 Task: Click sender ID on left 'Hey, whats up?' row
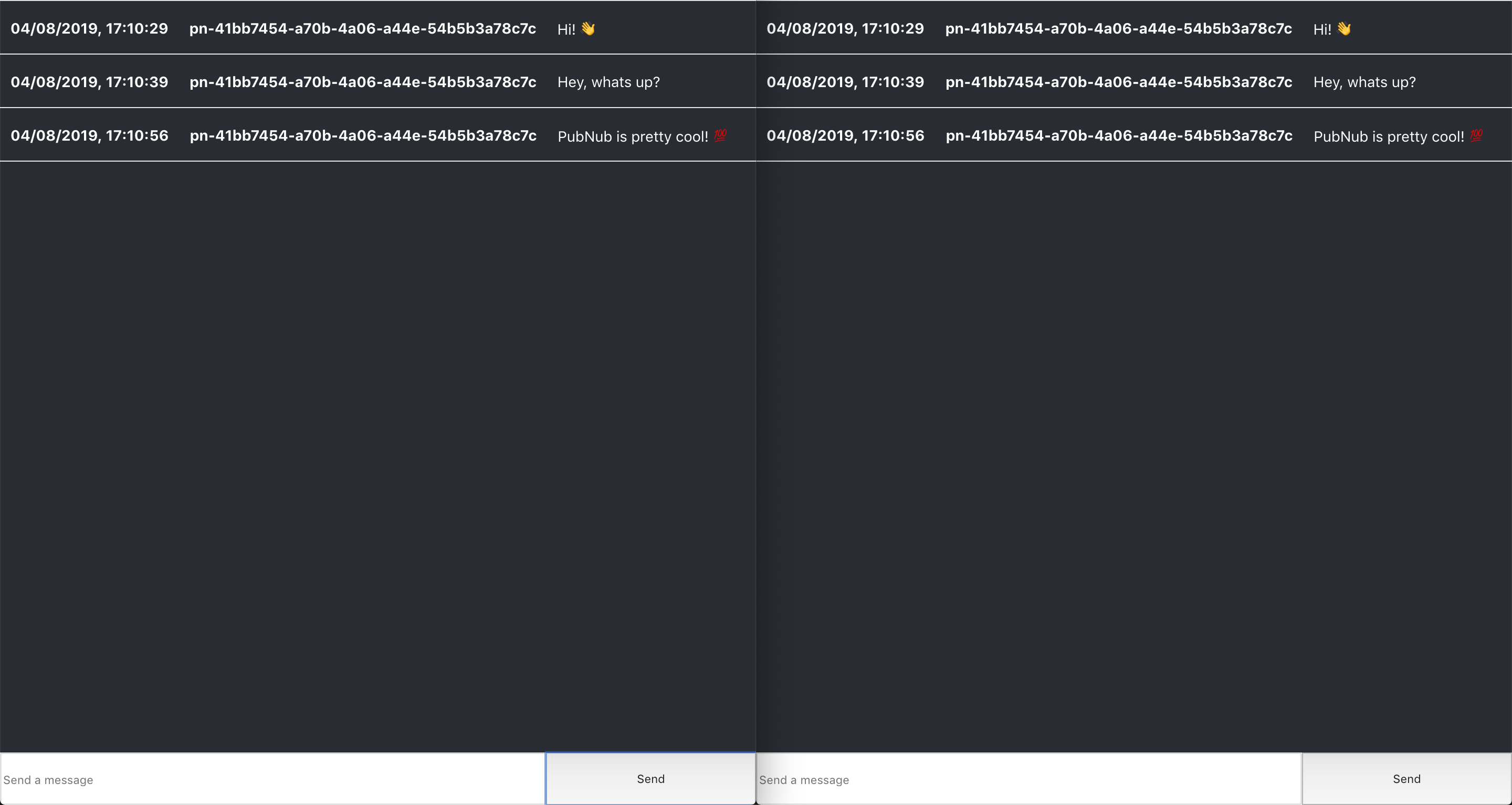pos(363,82)
